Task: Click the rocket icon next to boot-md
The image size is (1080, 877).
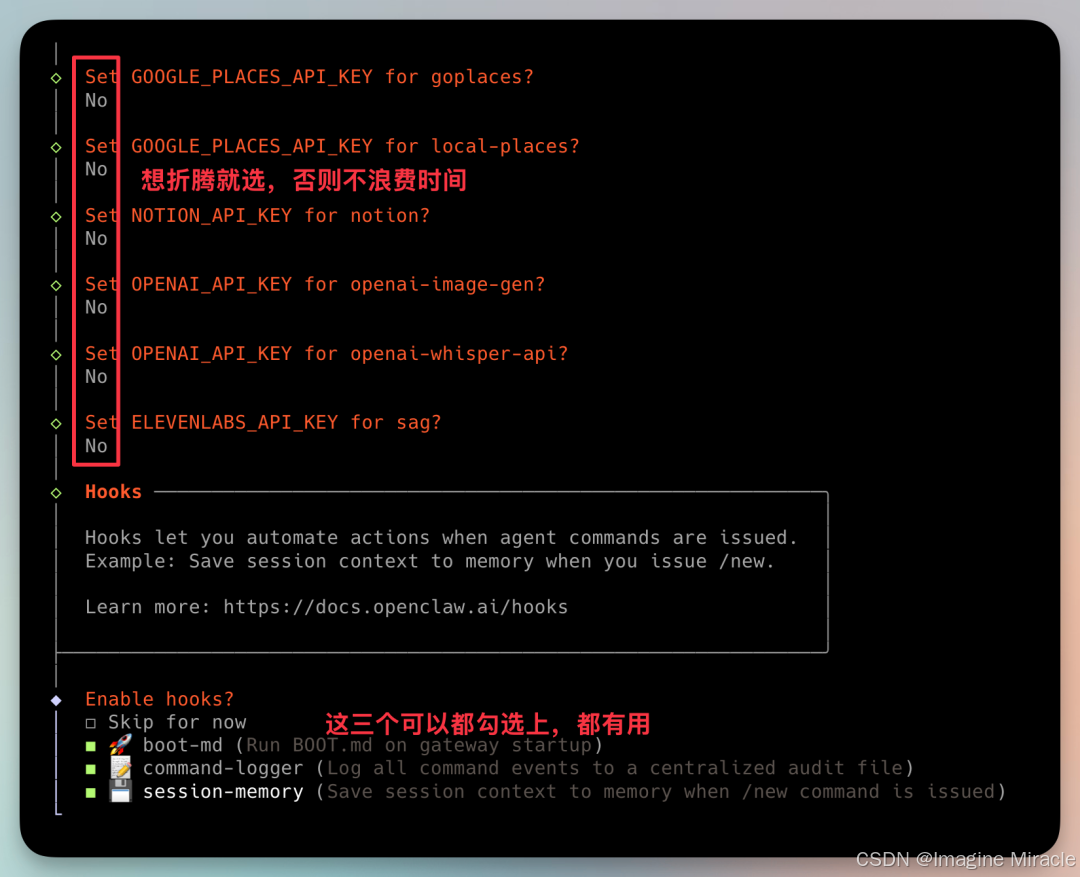Action: [121, 744]
